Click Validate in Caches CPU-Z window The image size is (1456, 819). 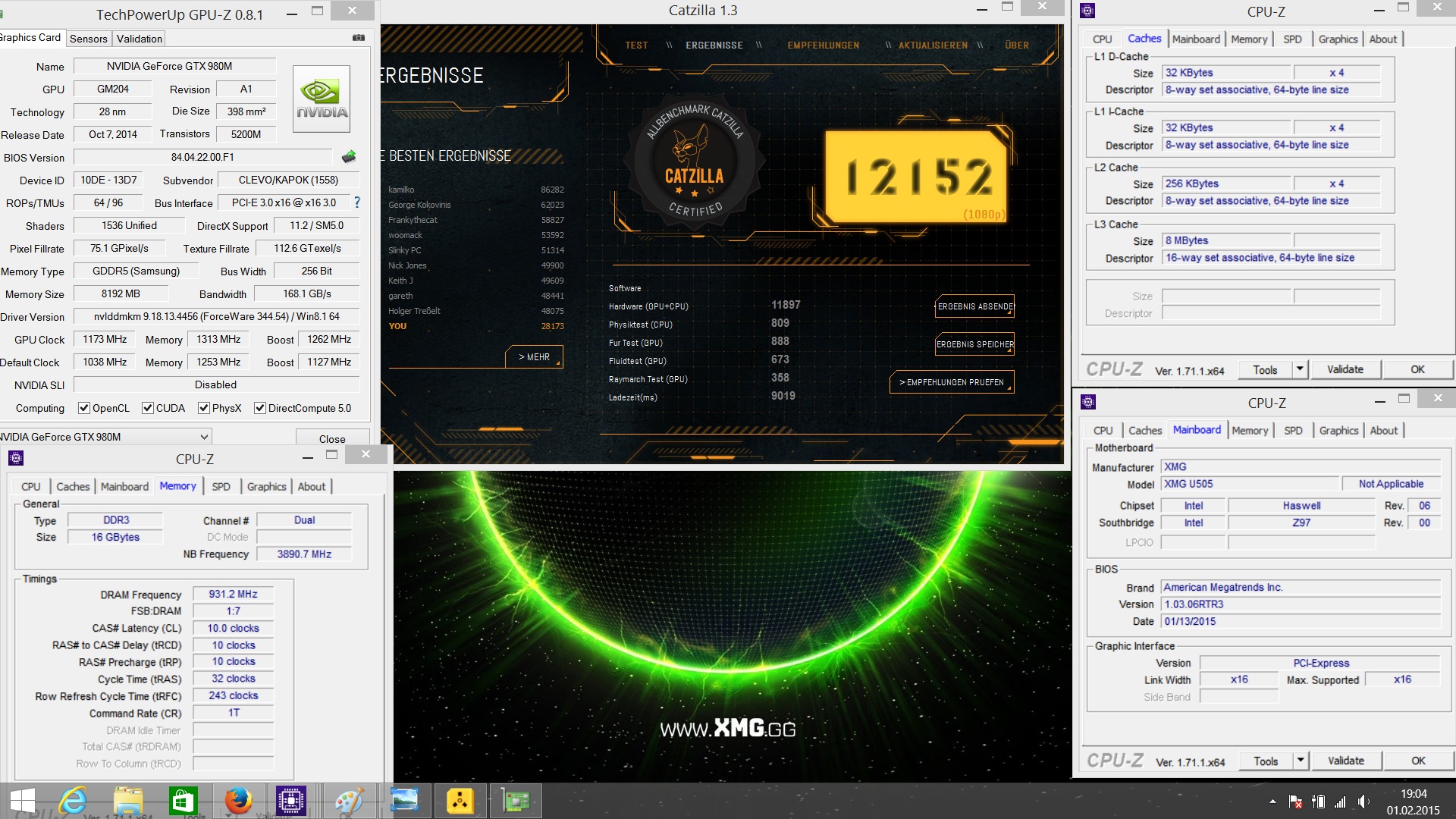point(1345,369)
